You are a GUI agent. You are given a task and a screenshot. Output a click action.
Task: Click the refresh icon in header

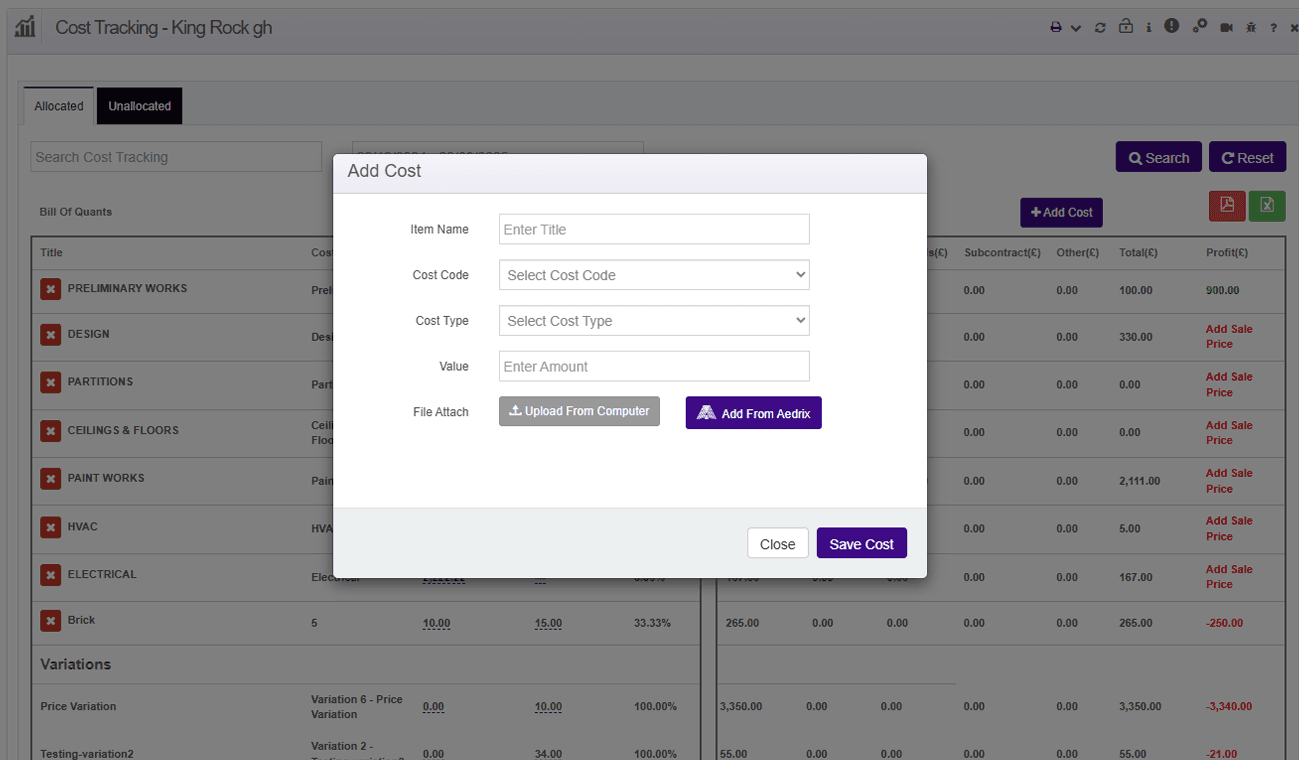coord(1100,28)
